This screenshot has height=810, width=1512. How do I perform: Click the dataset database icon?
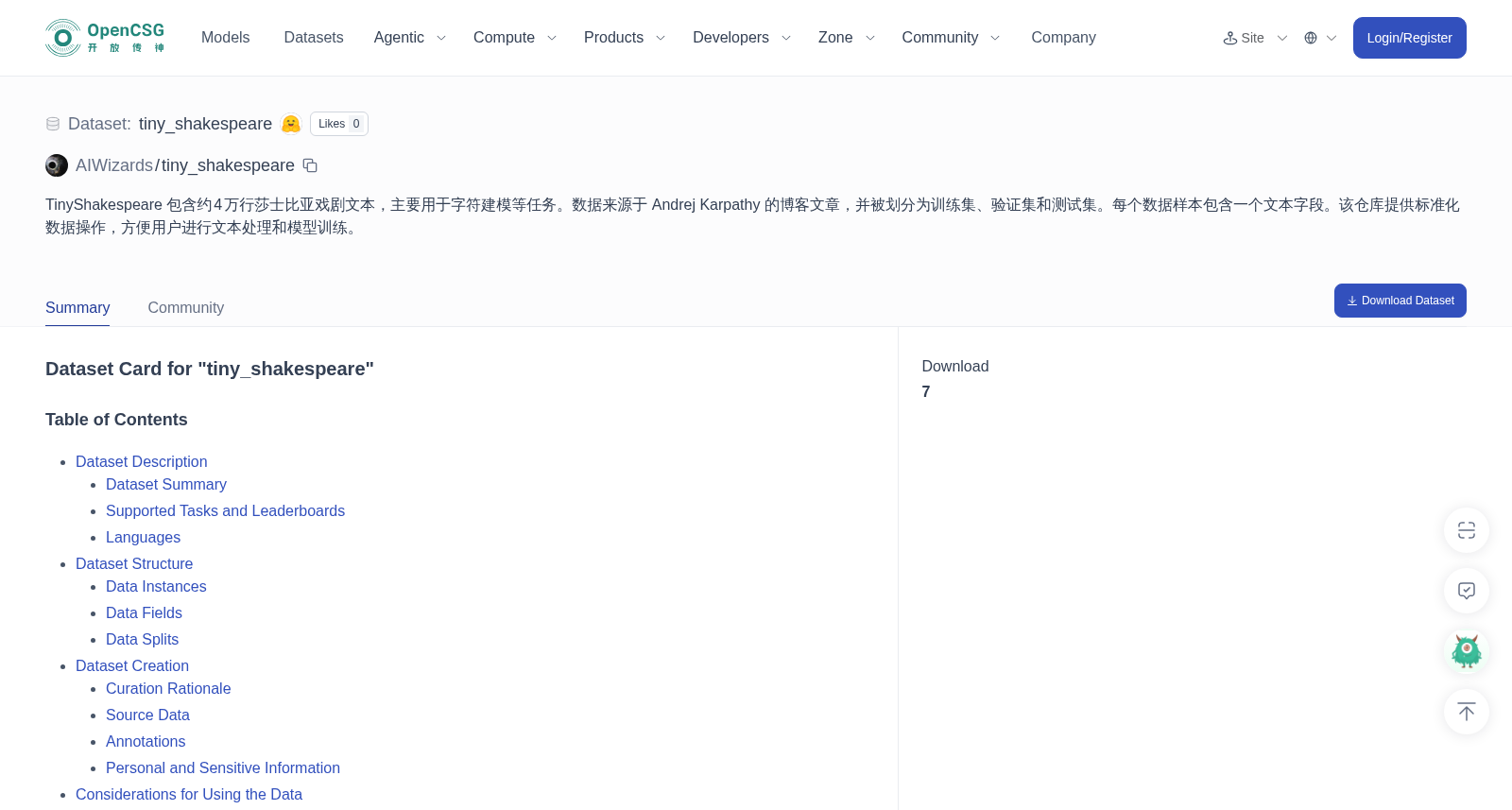pyautogui.click(x=53, y=124)
